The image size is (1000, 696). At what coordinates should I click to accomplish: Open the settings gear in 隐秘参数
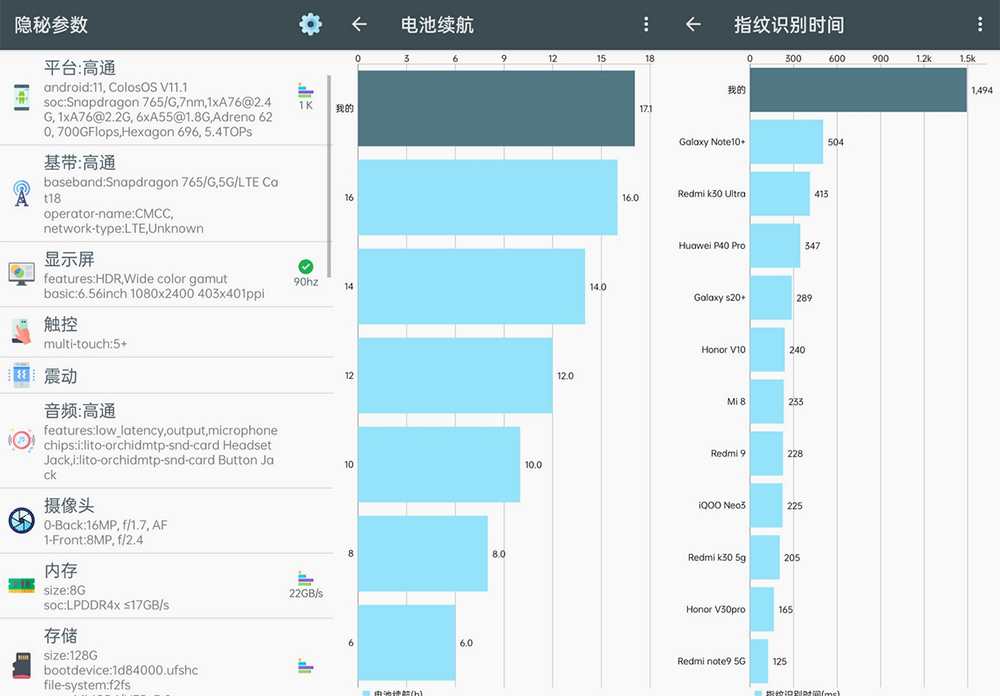click(x=310, y=24)
